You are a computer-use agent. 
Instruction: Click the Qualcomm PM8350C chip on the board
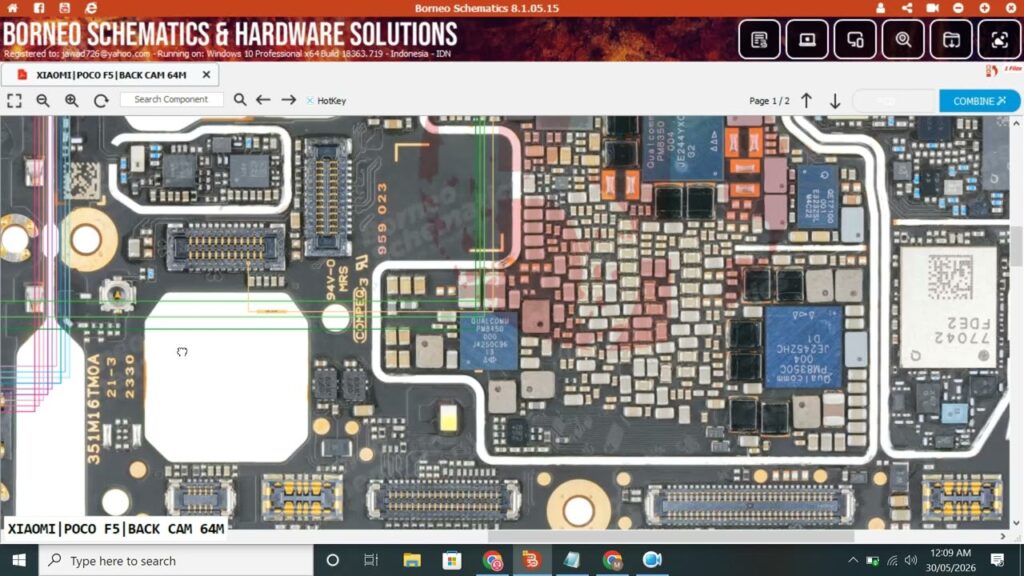pos(803,347)
